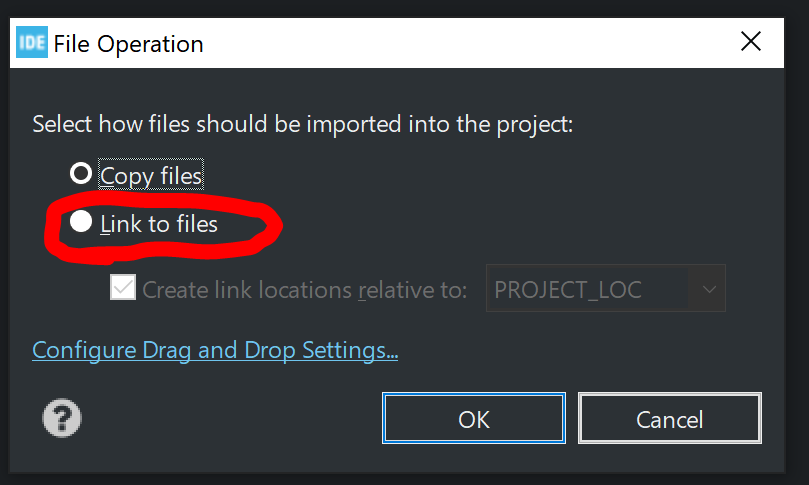Click the IDE logo in title bar
This screenshot has height=485, width=809.
pos(32,42)
